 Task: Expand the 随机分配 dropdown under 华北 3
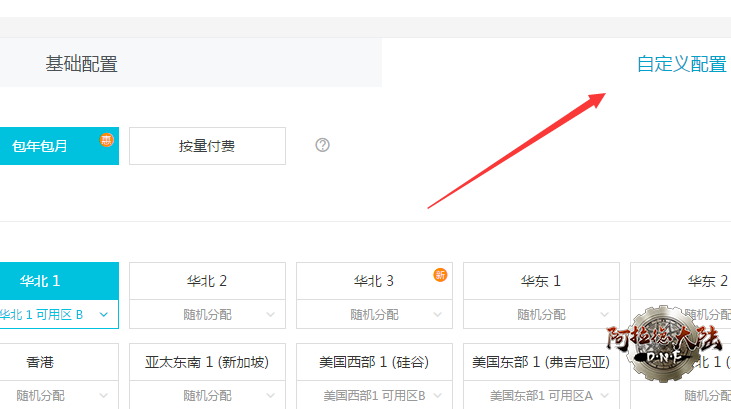click(374, 314)
